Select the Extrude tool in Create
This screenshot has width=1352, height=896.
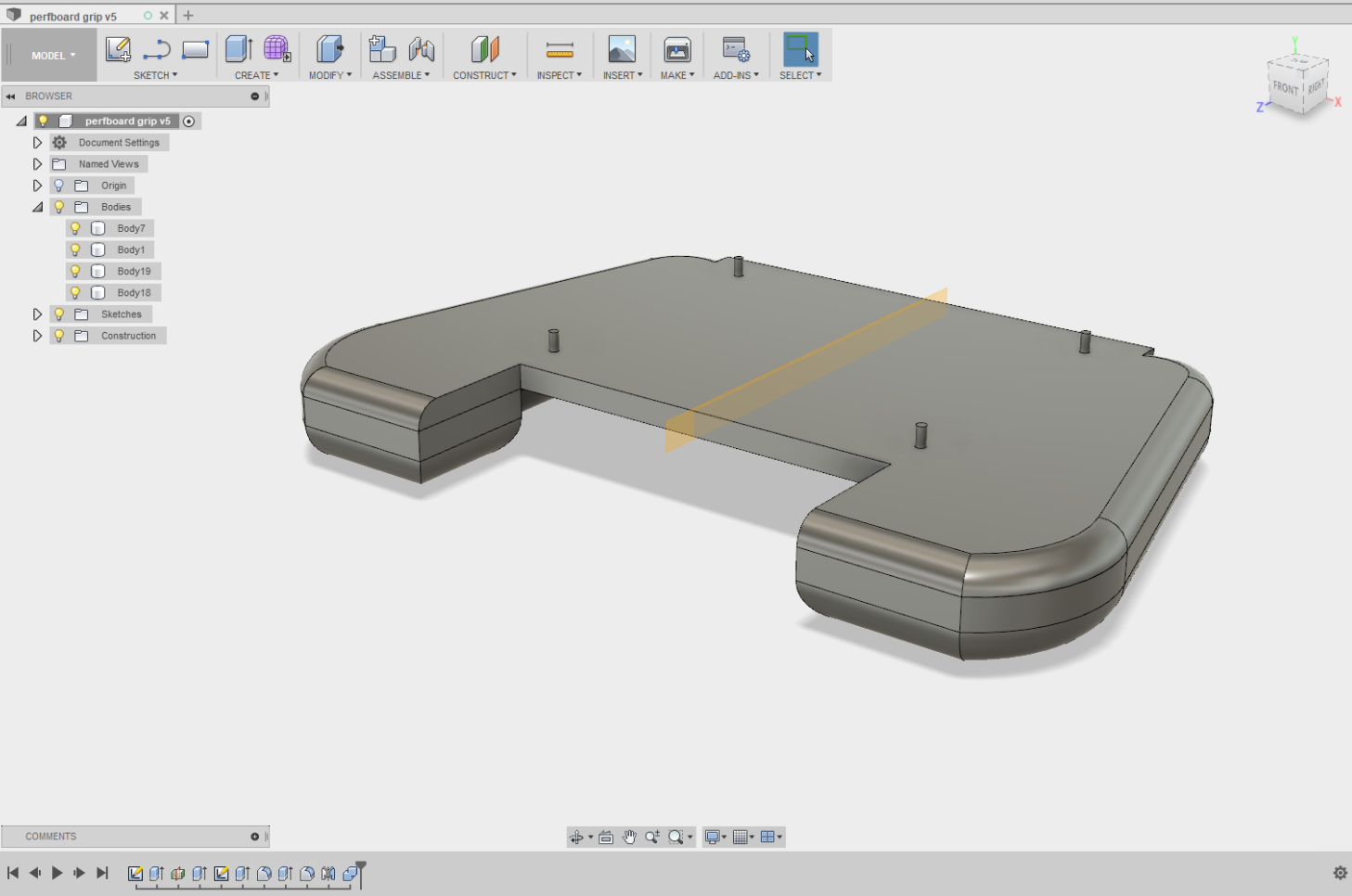(x=238, y=49)
